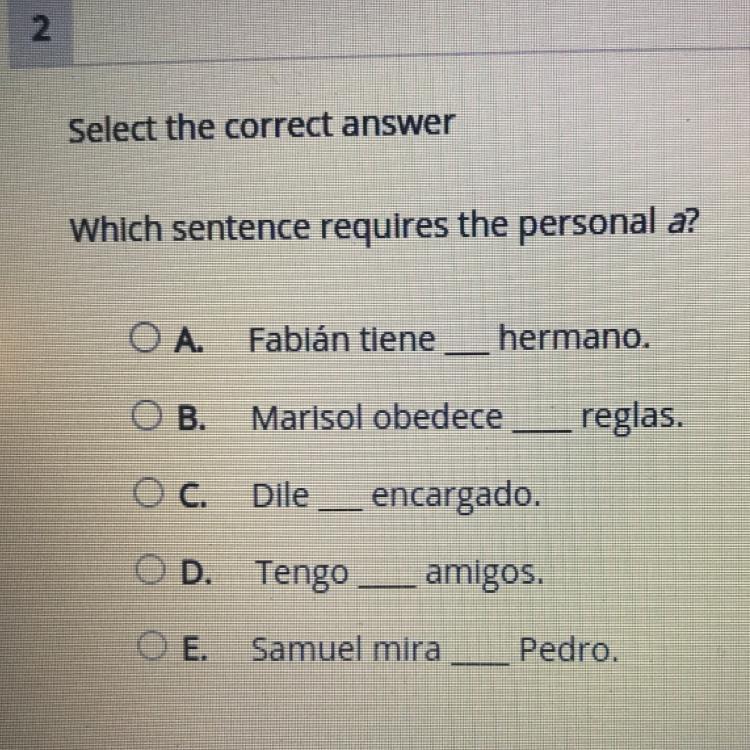The width and height of the screenshot is (750, 750).
Task: Click the question number 2 box
Action: point(41,32)
